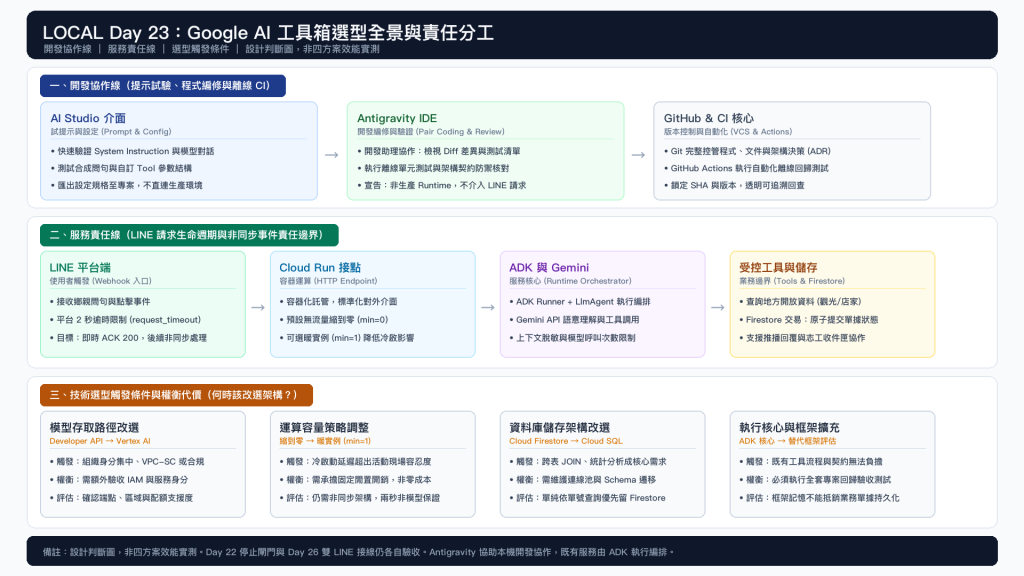Click subtitle '開發編修與驗證 (Pair Coding & Review)'
Screen dimensions: 1024x576
(431, 131)
